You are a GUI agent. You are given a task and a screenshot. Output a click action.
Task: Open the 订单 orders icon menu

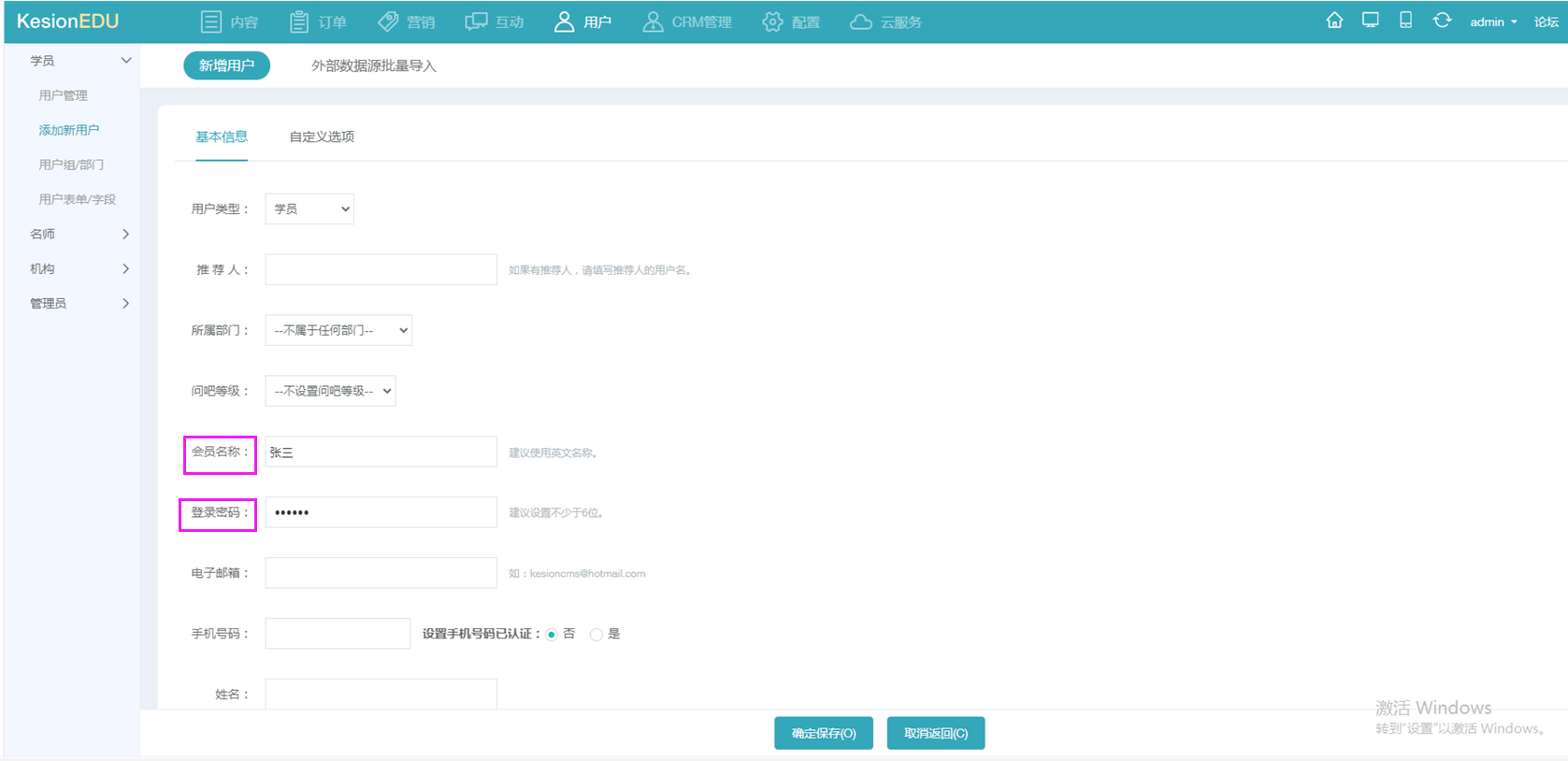[299, 22]
